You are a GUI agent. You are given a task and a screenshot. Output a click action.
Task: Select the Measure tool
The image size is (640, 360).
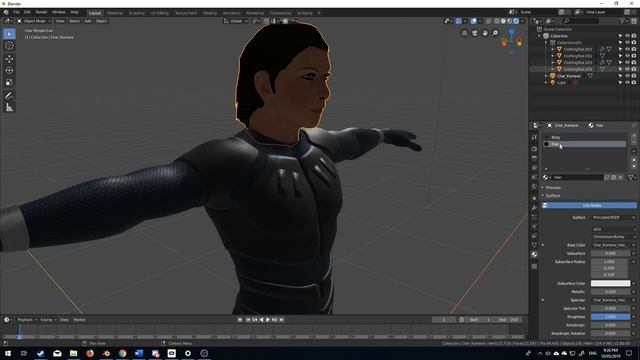(9, 108)
